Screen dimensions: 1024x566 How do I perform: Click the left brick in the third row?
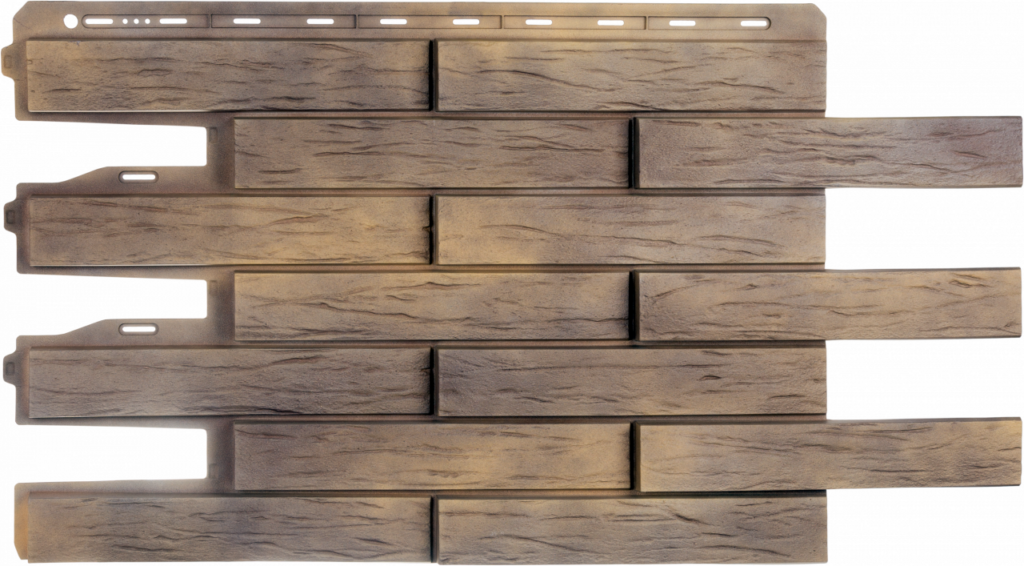click(227, 230)
